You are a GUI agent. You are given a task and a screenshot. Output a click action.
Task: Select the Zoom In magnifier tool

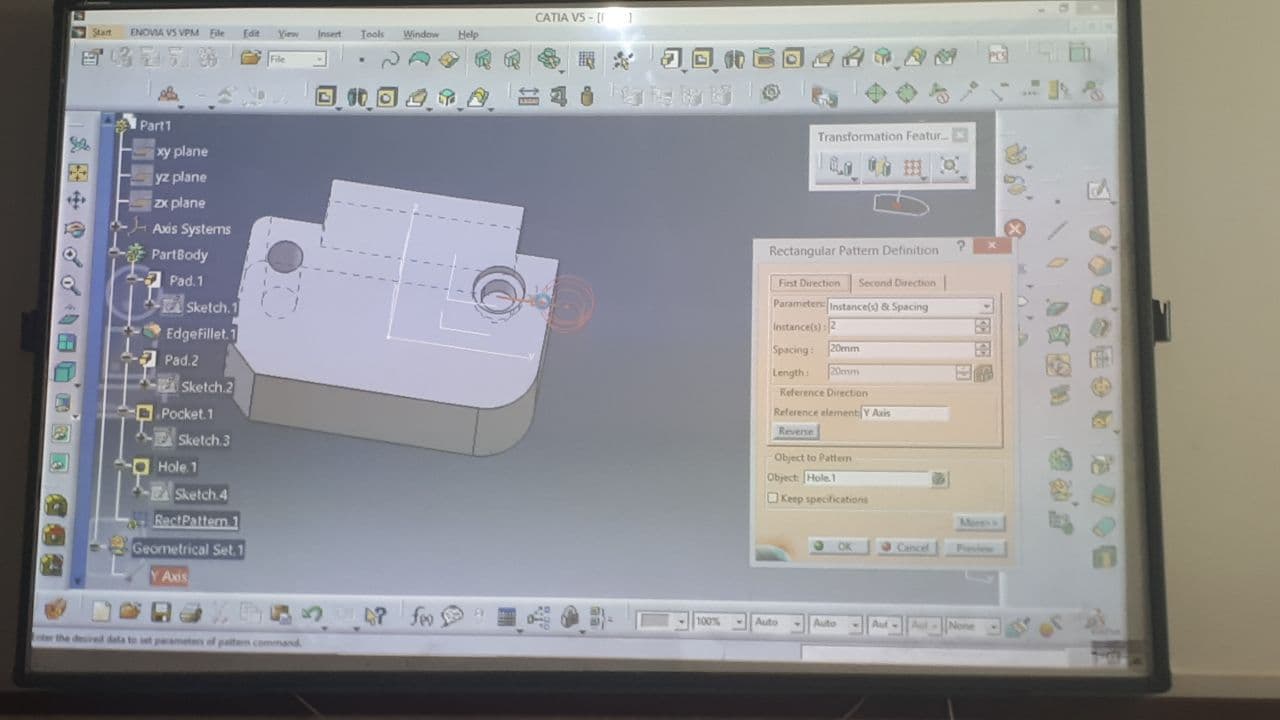(x=73, y=257)
